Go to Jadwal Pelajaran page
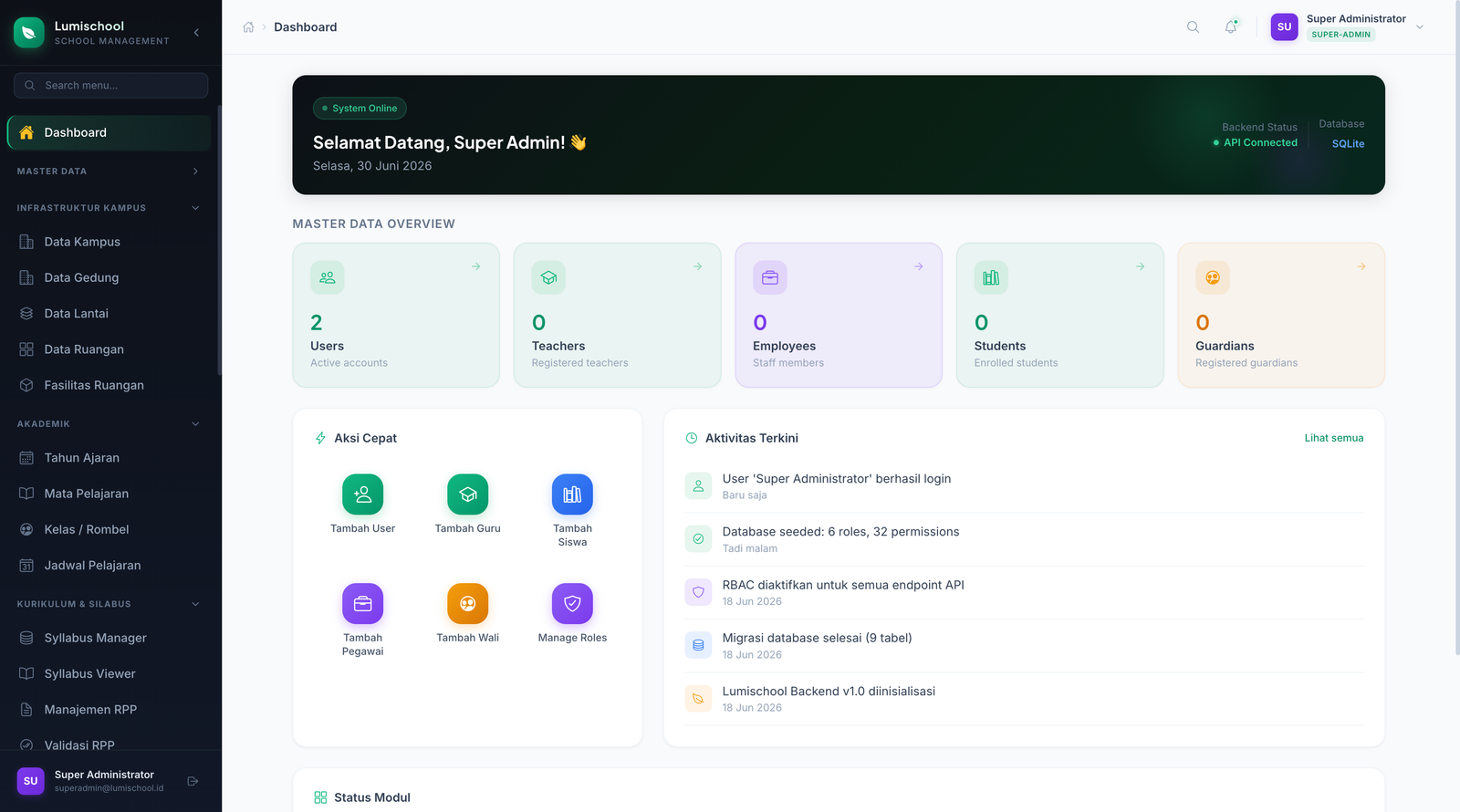1460x812 pixels. click(x=109, y=566)
